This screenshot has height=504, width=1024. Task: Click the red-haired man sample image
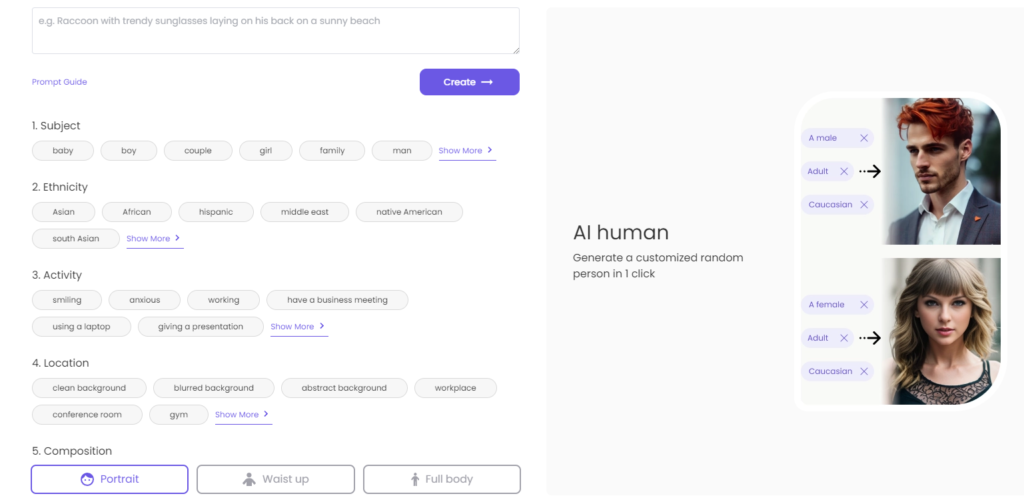941,171
